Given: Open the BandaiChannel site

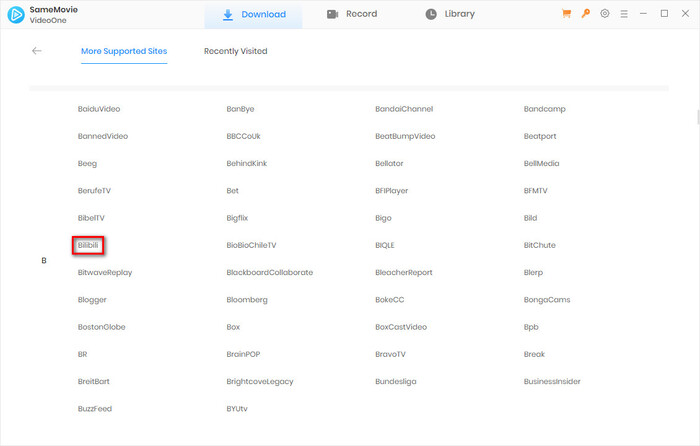Looking at the screenshot, I should click(x=404, y=109).
